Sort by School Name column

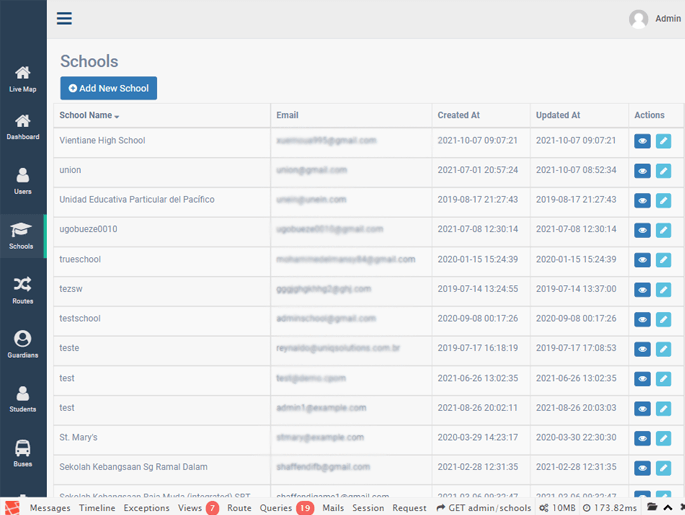click(89, 115)
